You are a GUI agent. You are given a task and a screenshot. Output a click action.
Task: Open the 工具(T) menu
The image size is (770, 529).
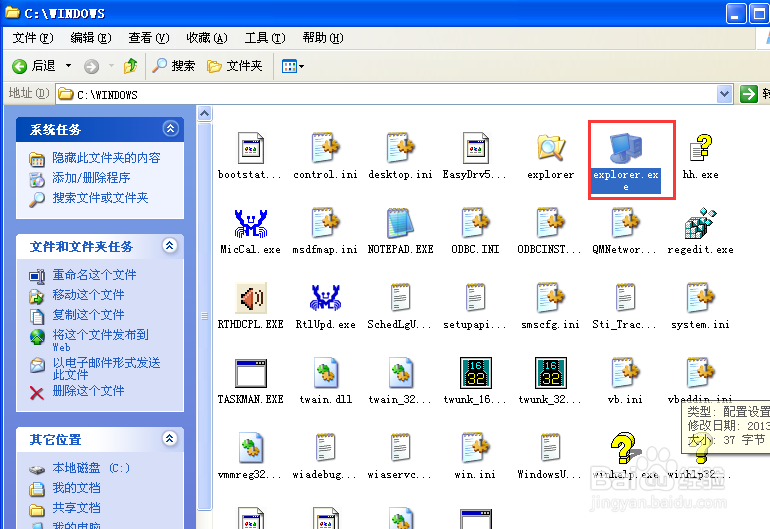click(x=265, y=38)
